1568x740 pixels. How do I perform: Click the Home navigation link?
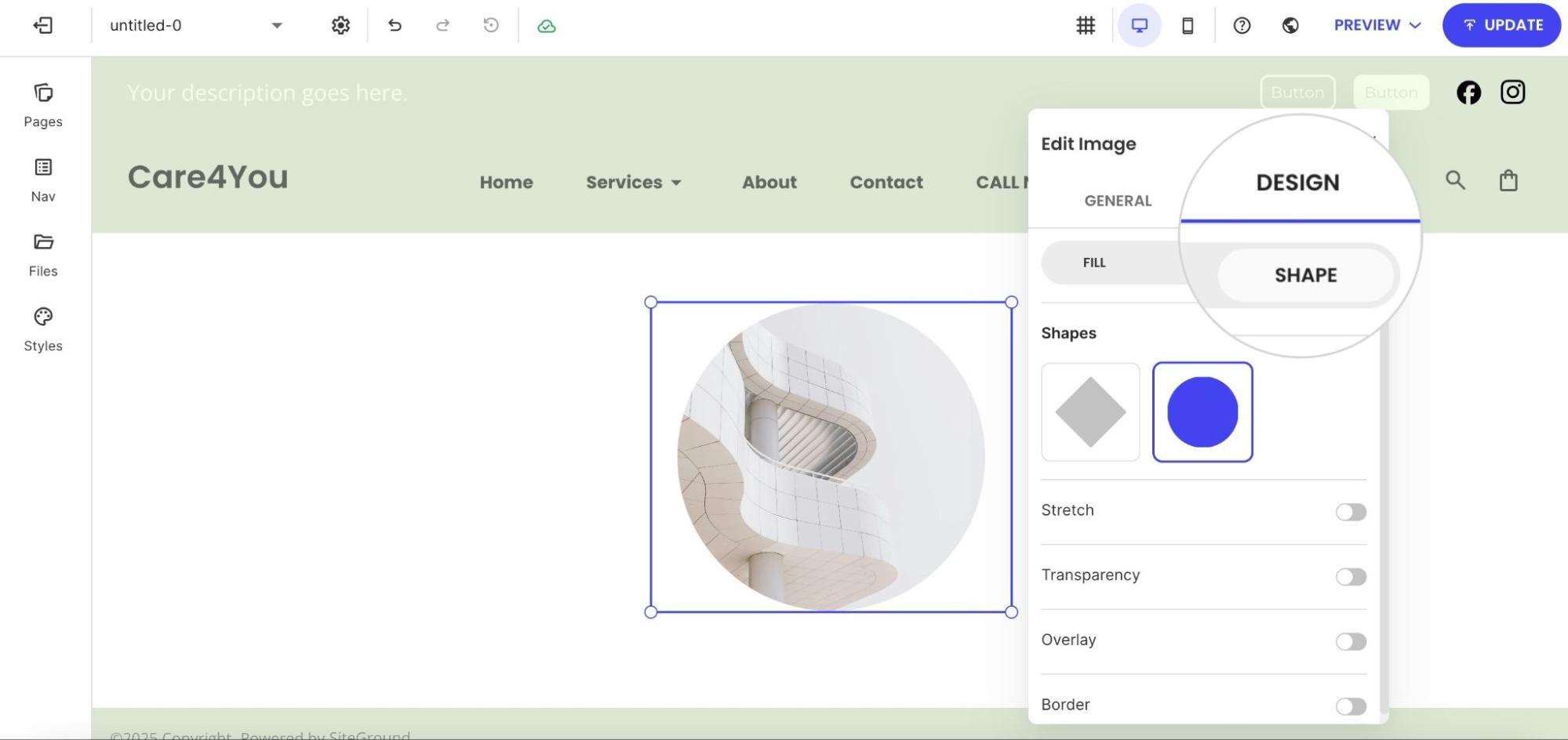[506, 182]
